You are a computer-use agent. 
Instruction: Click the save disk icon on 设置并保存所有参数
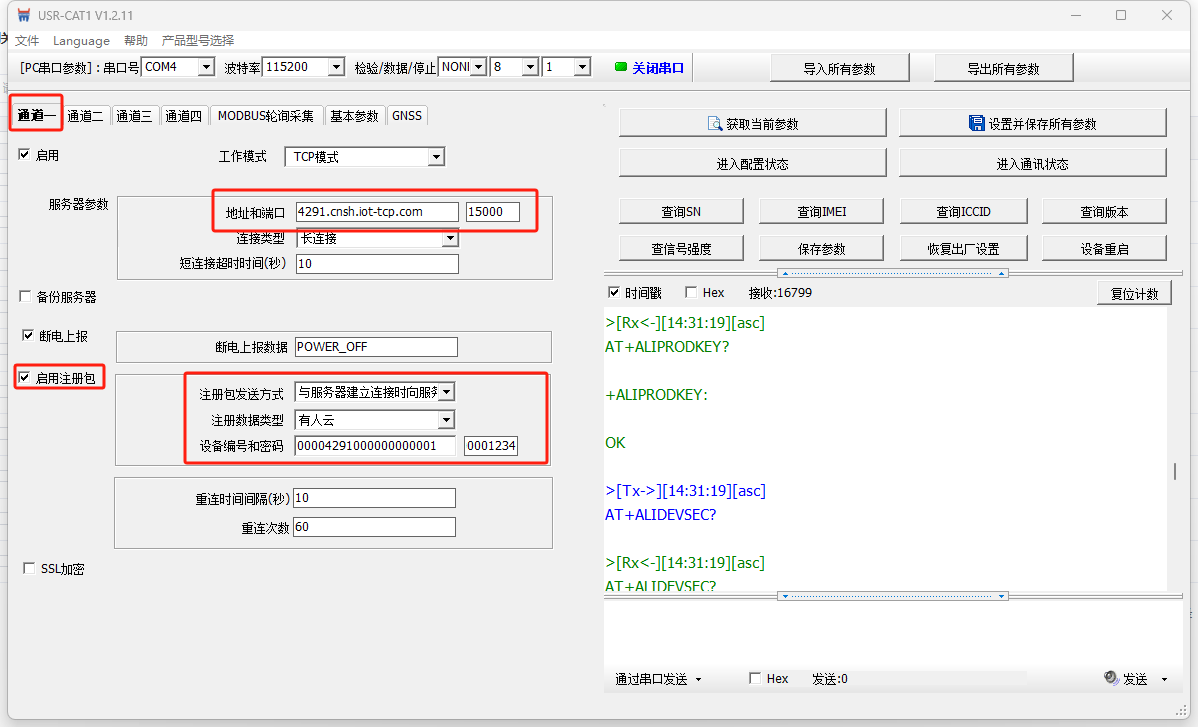click(976, 123)
